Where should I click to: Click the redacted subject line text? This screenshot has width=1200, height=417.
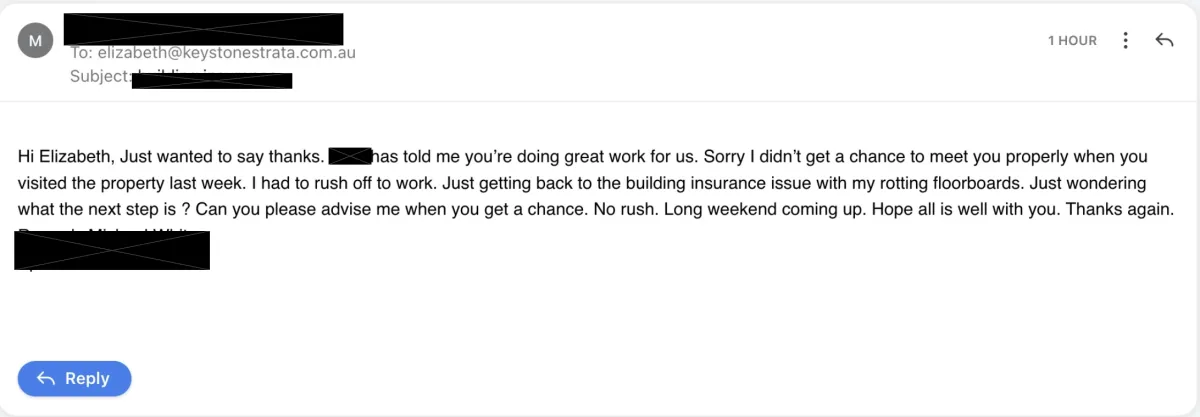pyautogui.click(x=212, y=80)
